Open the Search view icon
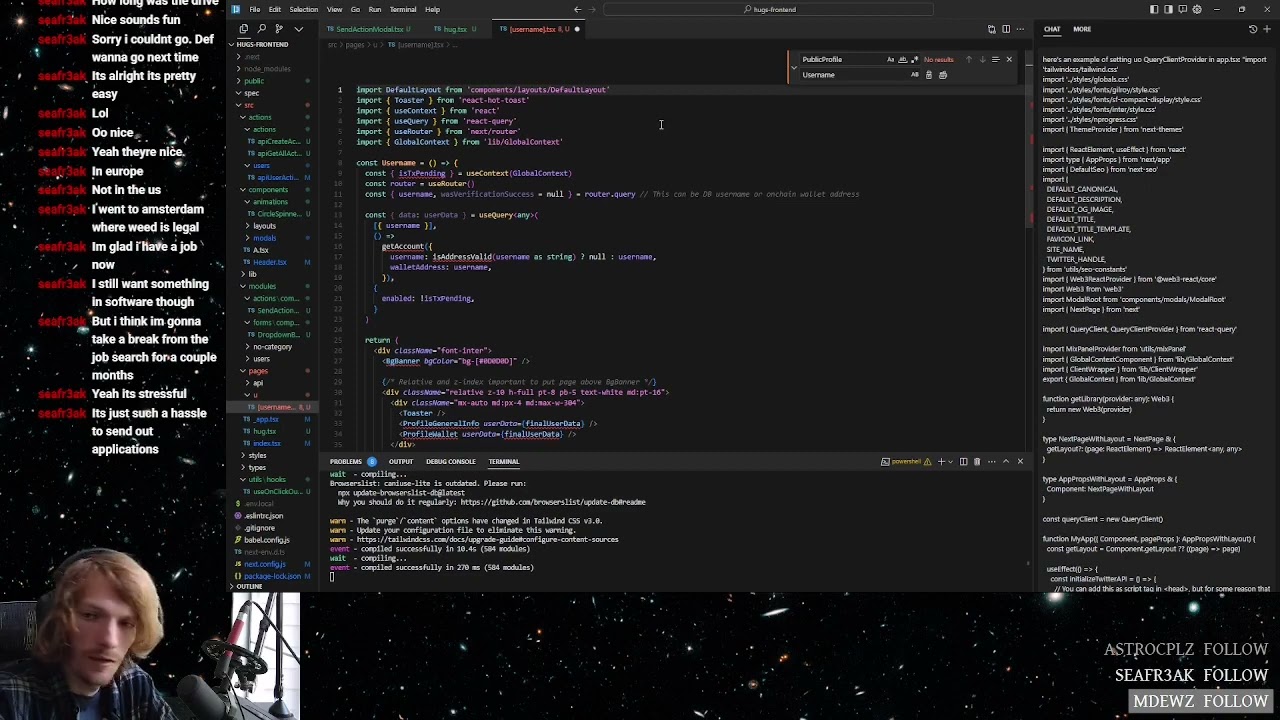The width and height of the screenshot is (1280, 720). pos(261,29)
